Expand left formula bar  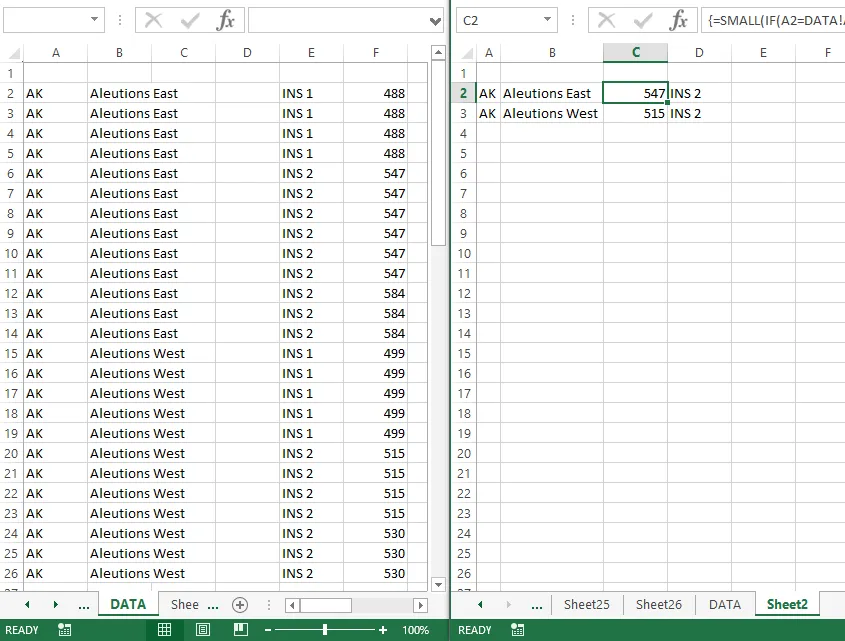click(x=435, y=22)
